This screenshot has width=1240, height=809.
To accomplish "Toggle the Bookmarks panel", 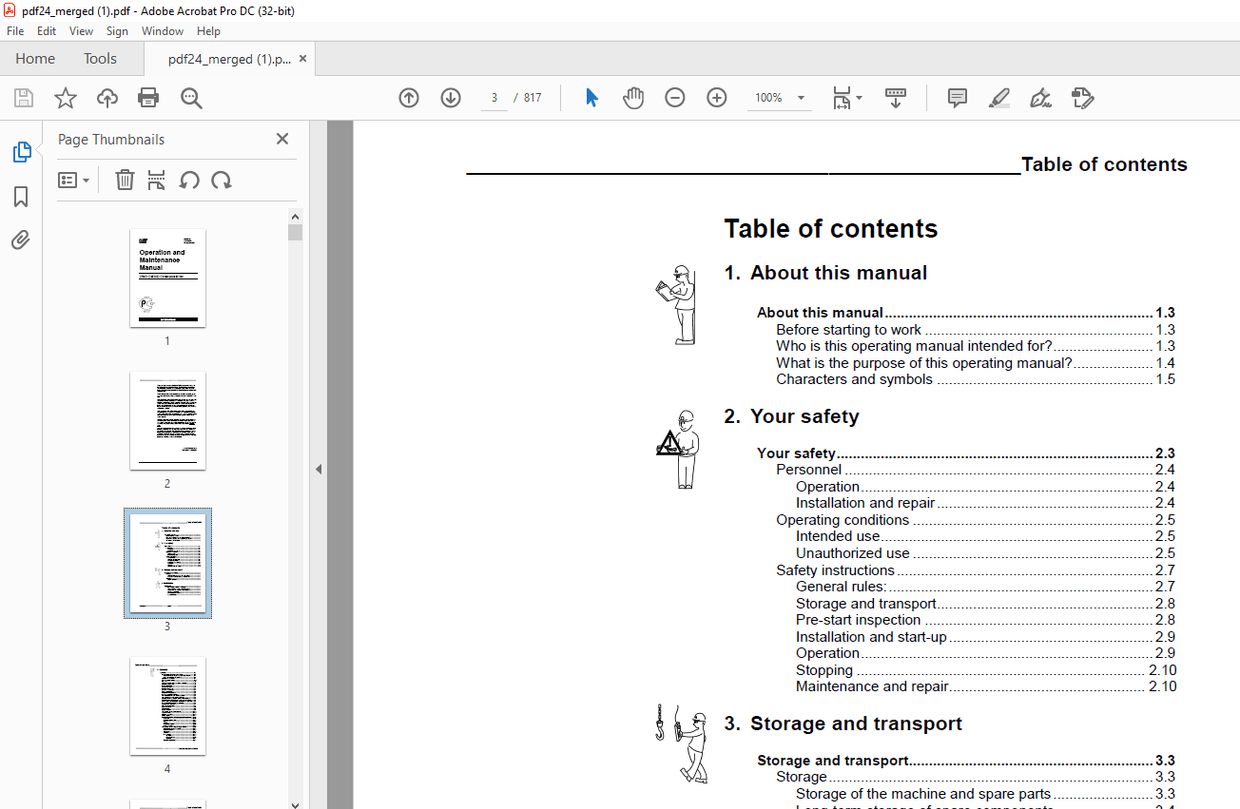I will (x=21, y=197).
